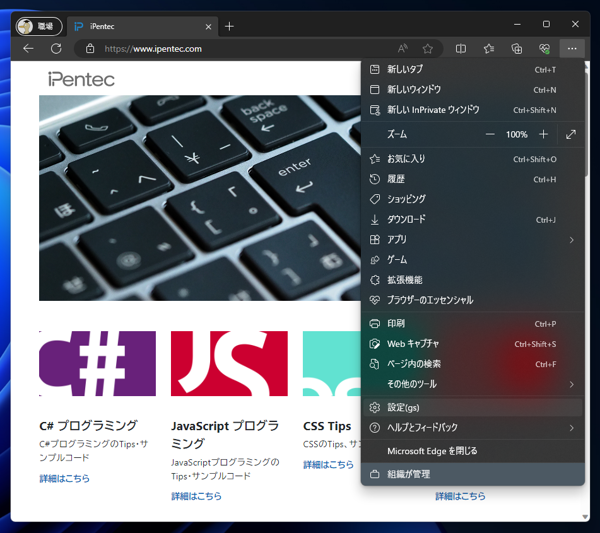The width and height of the screenshot is (600, 533).
Task: Increase zoom with the plus button
Action: [543, 134]
